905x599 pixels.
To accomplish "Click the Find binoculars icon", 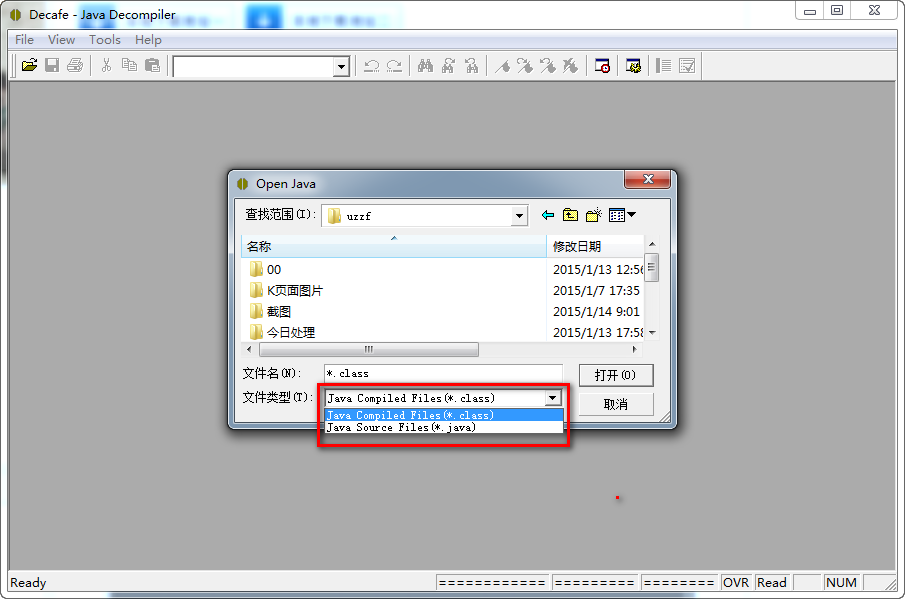I will [425, 66].
